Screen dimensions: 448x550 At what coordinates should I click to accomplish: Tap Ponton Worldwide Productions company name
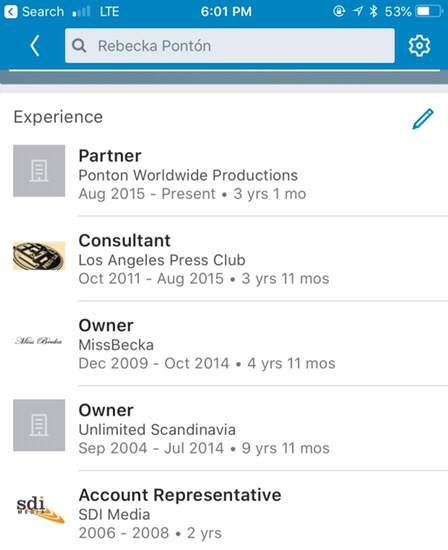click(188, 175)
